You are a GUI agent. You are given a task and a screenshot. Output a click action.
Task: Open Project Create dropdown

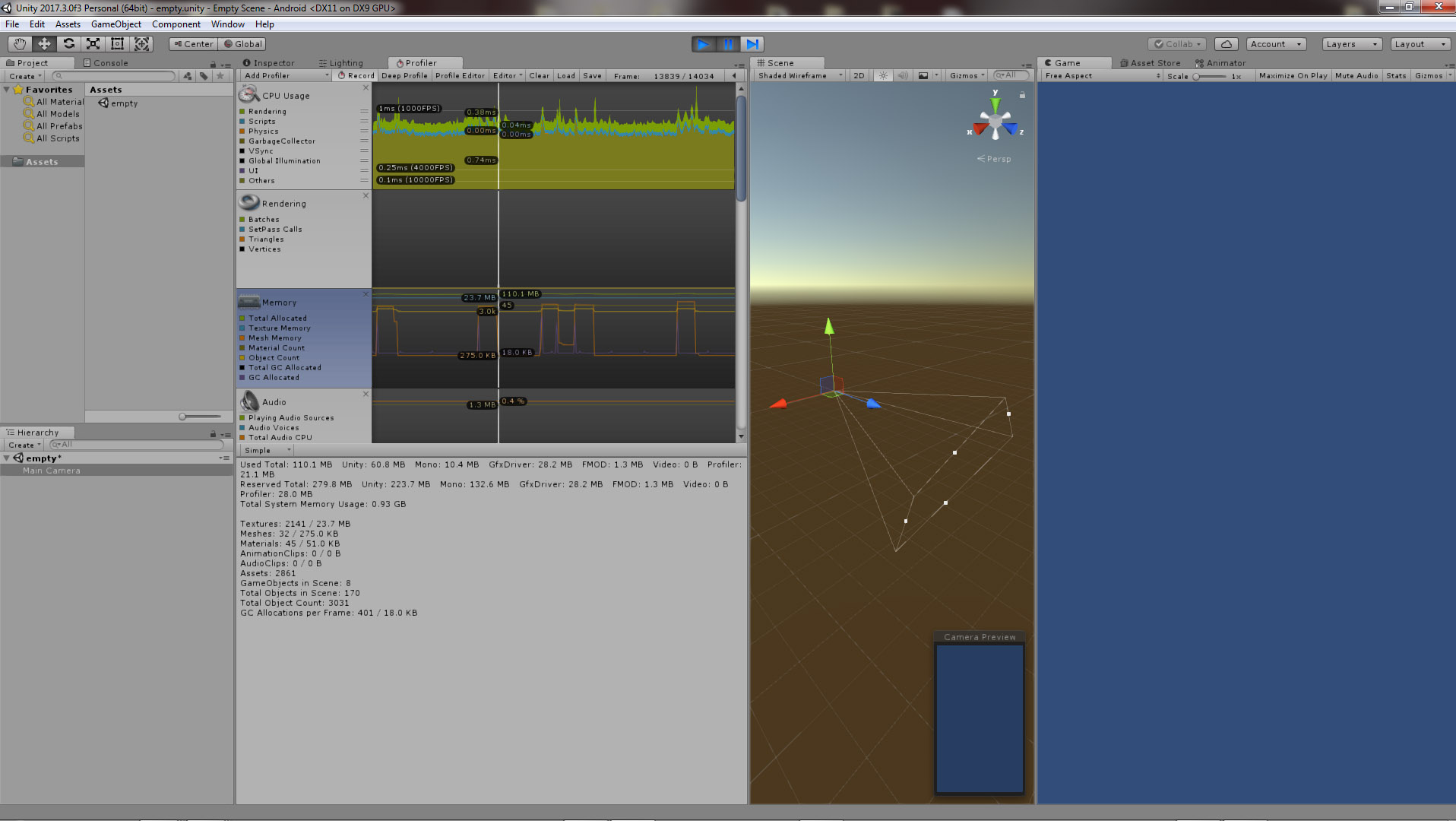25,76
